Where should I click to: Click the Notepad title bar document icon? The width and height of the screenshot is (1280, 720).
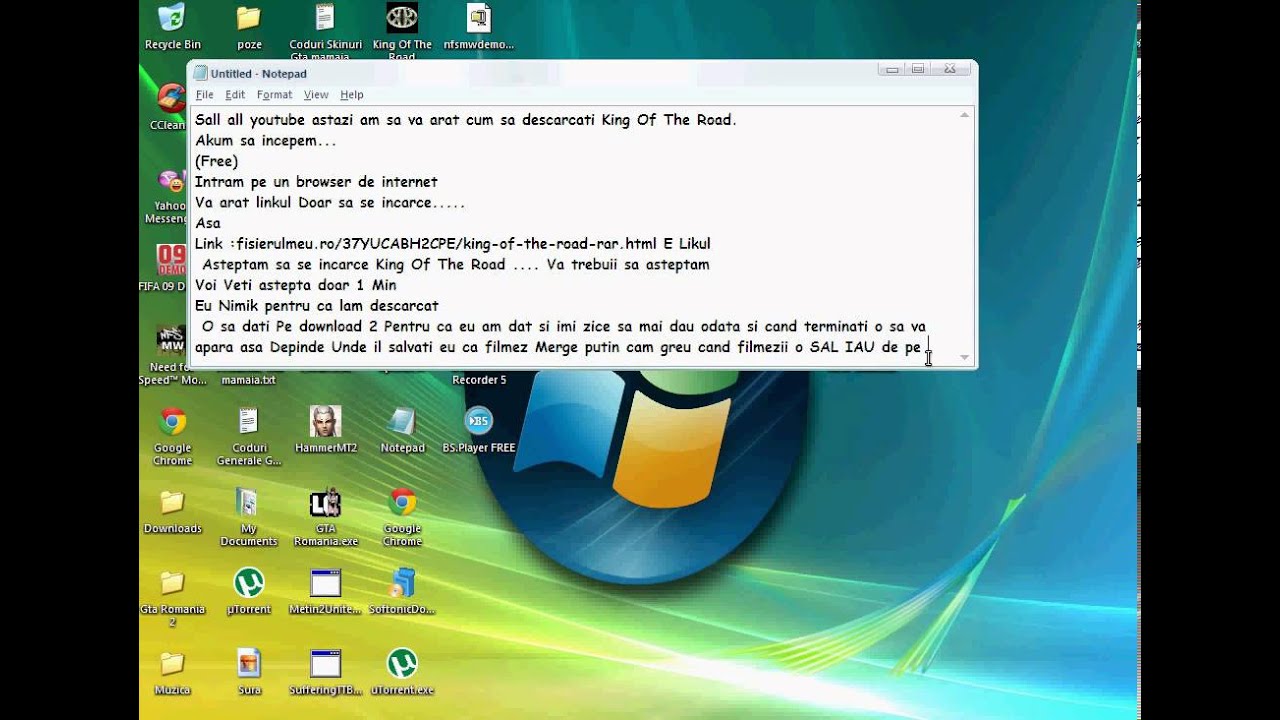(x=201, y=73)
